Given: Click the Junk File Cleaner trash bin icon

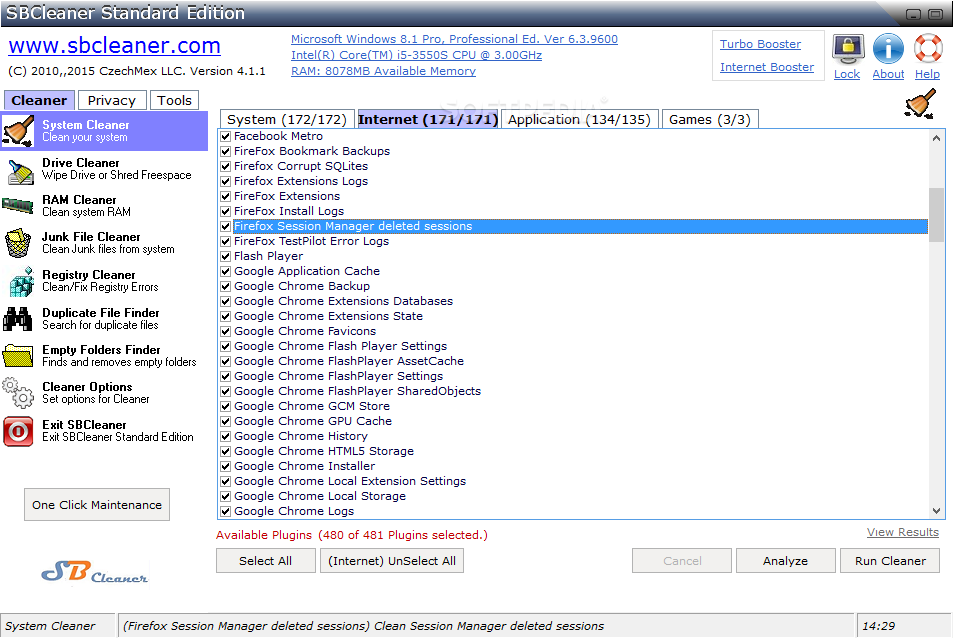Looking at the screenshot, I should (18, 243).
